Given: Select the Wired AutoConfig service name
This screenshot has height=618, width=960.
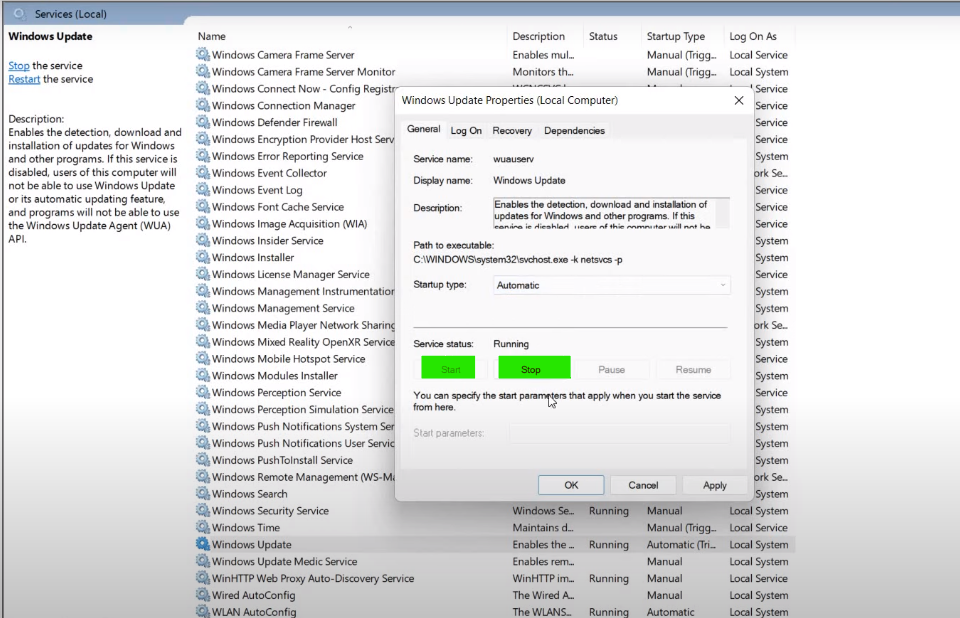Looking at the screenshot, I should 253,595.
